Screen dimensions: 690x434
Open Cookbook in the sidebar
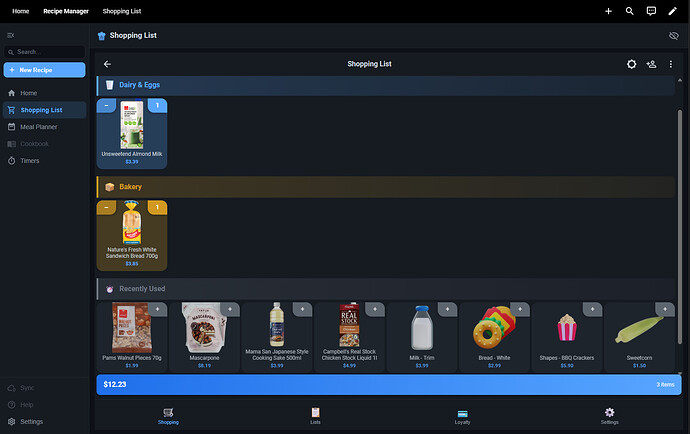[x=44, y=144]
